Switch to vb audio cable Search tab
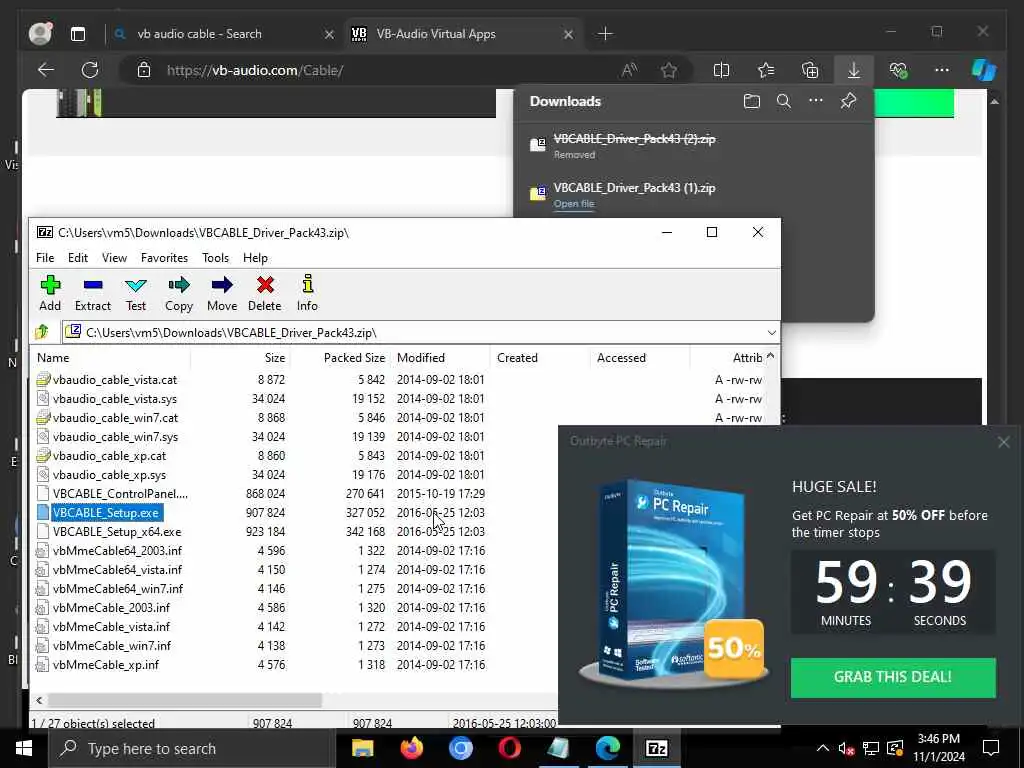 (223, 34)
